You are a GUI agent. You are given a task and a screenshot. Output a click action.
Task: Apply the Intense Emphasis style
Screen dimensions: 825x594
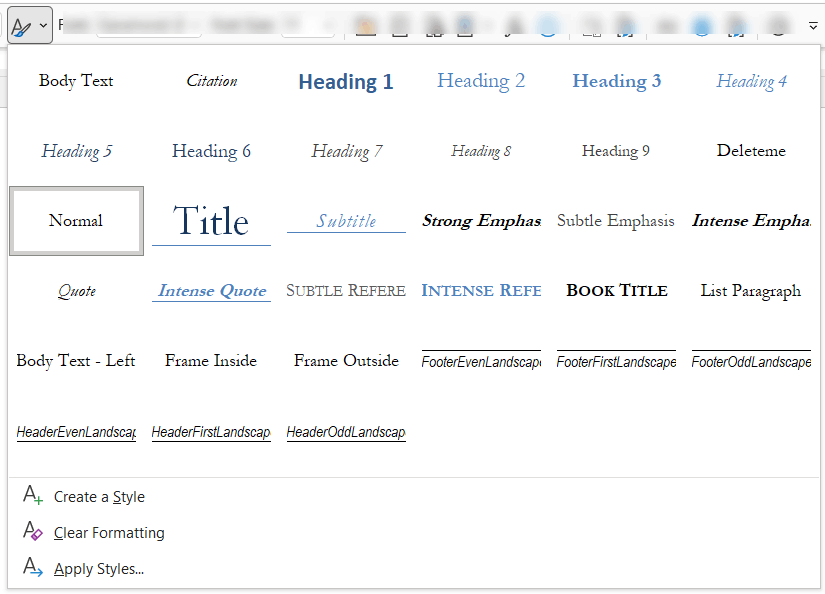pos(751,221)
